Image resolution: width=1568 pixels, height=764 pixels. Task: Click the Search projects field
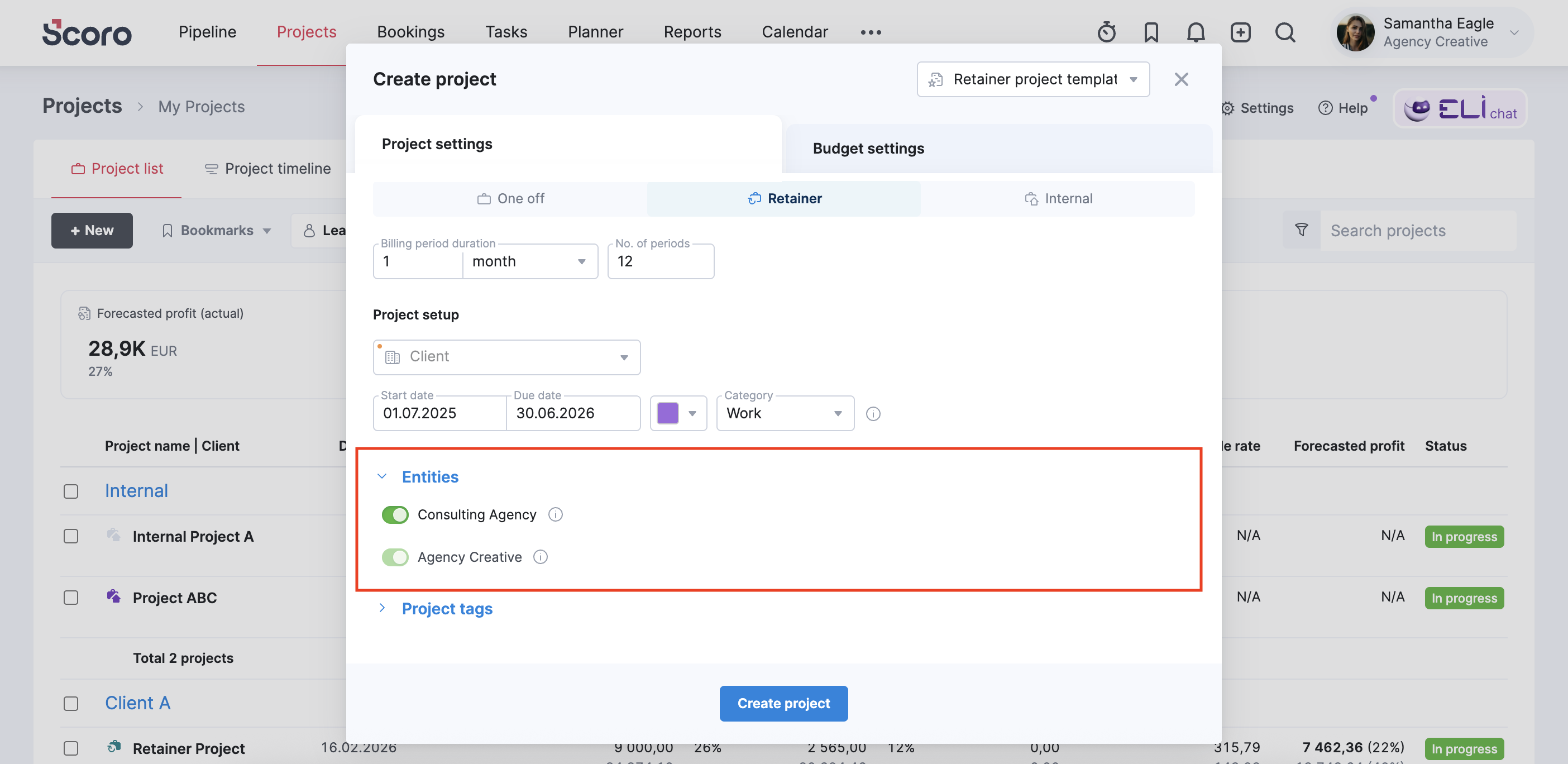pyautogui.click(x=1417, y=230)
